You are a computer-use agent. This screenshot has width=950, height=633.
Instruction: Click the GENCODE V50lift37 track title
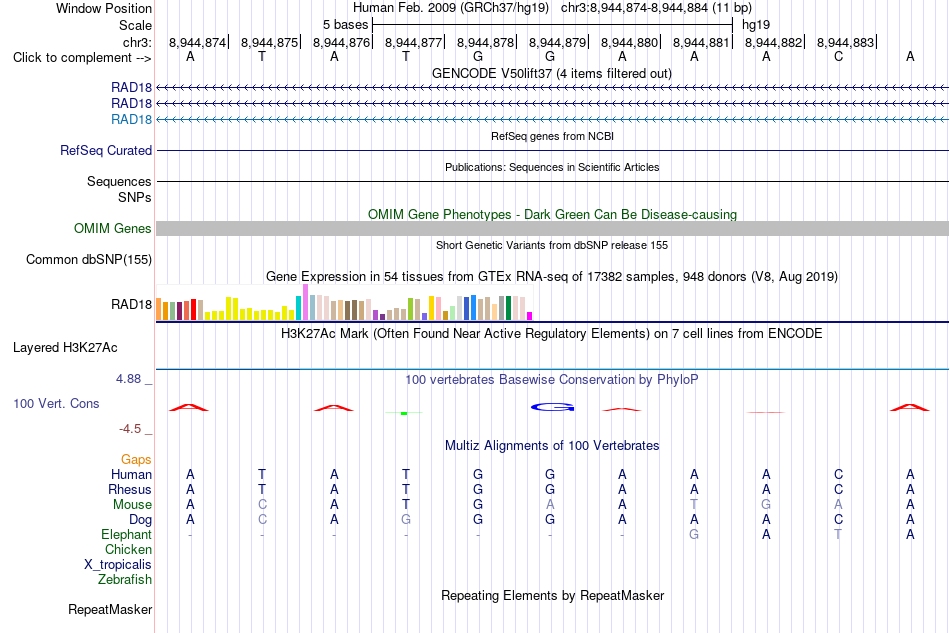pos(552,73)
